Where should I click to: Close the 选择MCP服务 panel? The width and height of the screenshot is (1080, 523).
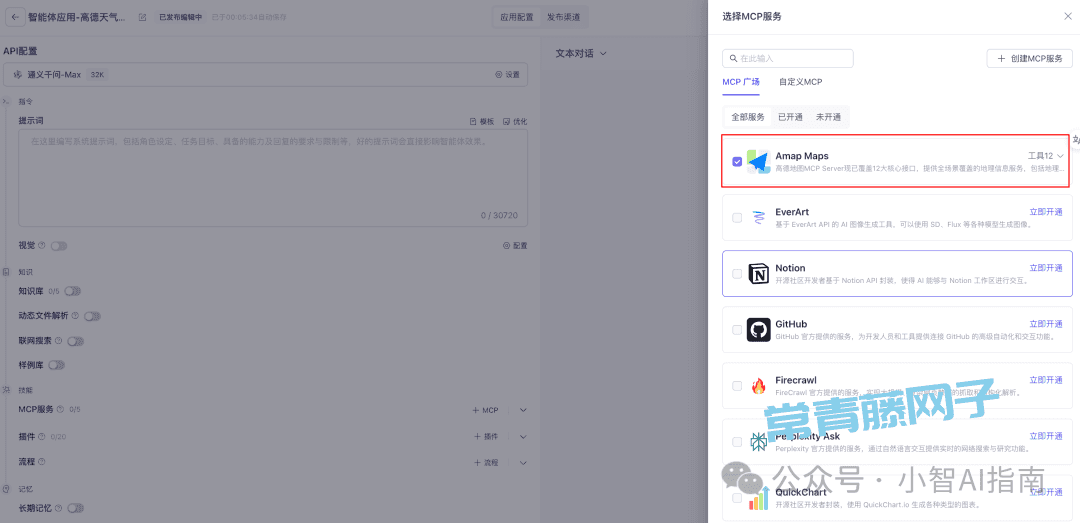point(1068,17)
